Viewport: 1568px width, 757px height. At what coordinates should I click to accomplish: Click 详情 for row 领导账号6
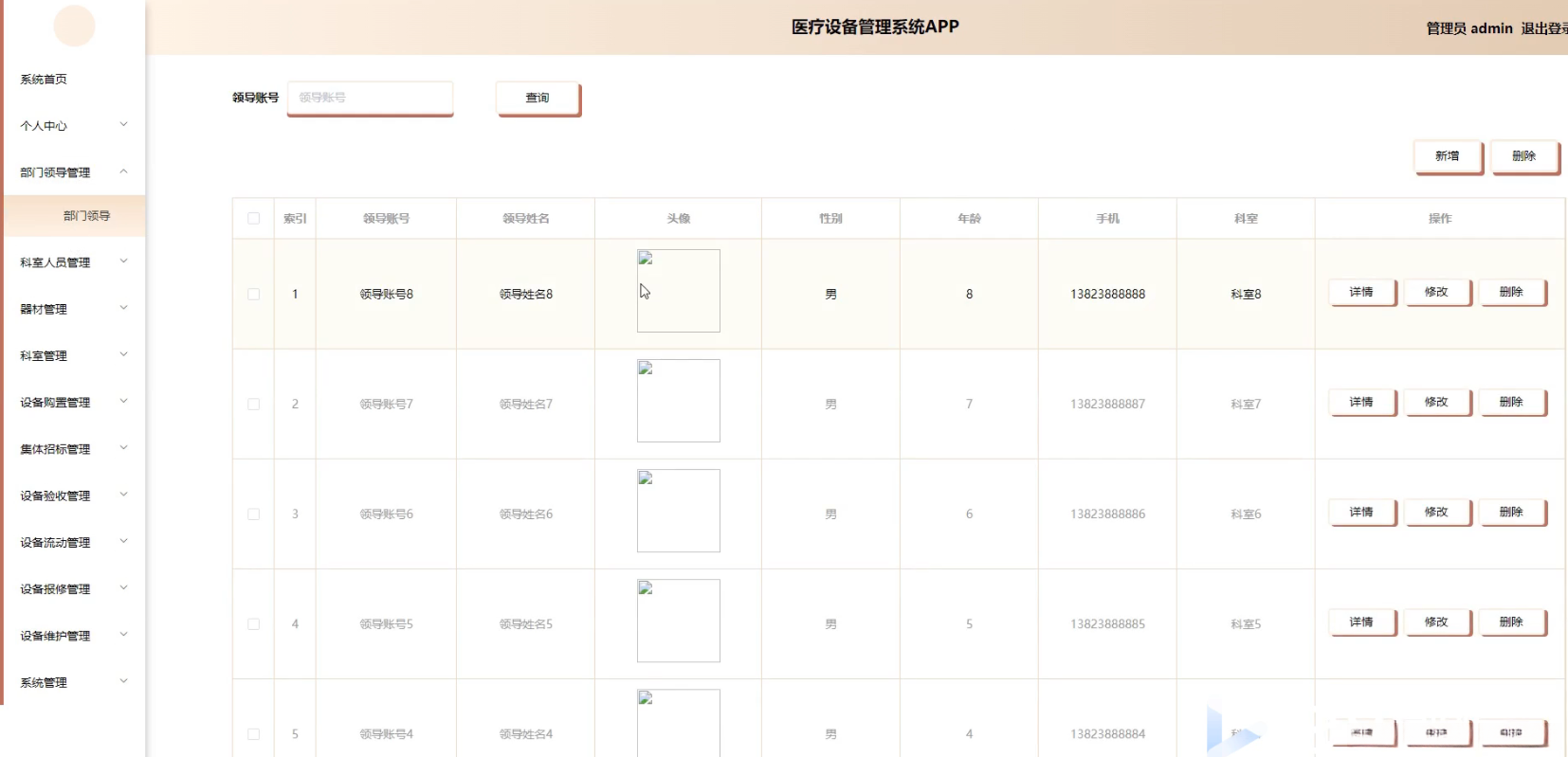click(x=1362, y=512)
